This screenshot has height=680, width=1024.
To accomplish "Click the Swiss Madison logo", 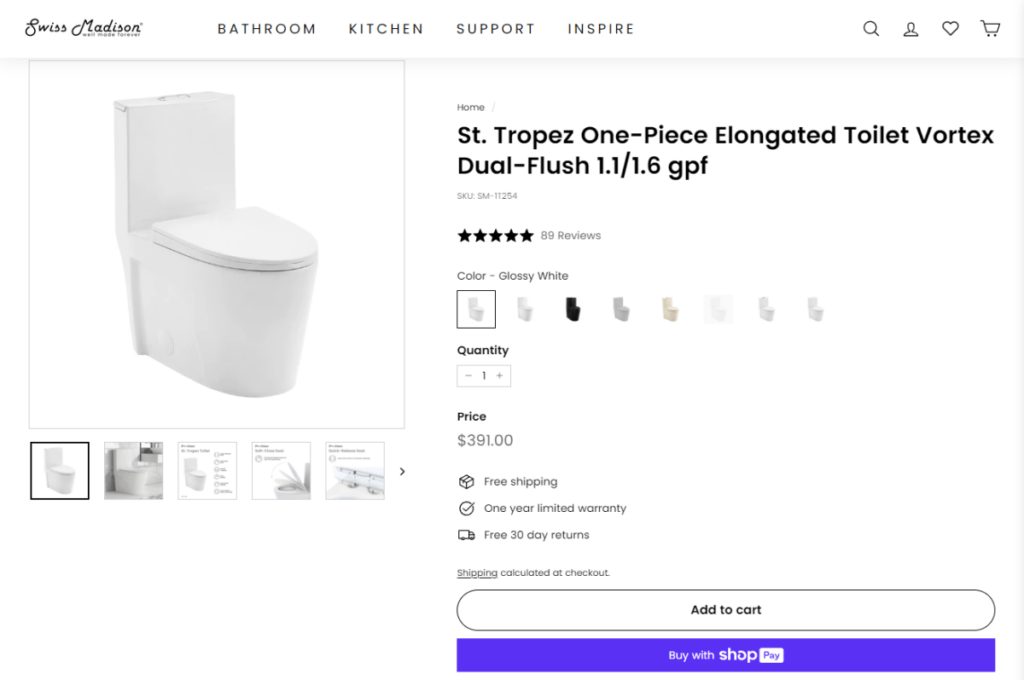I will (84, 27).
